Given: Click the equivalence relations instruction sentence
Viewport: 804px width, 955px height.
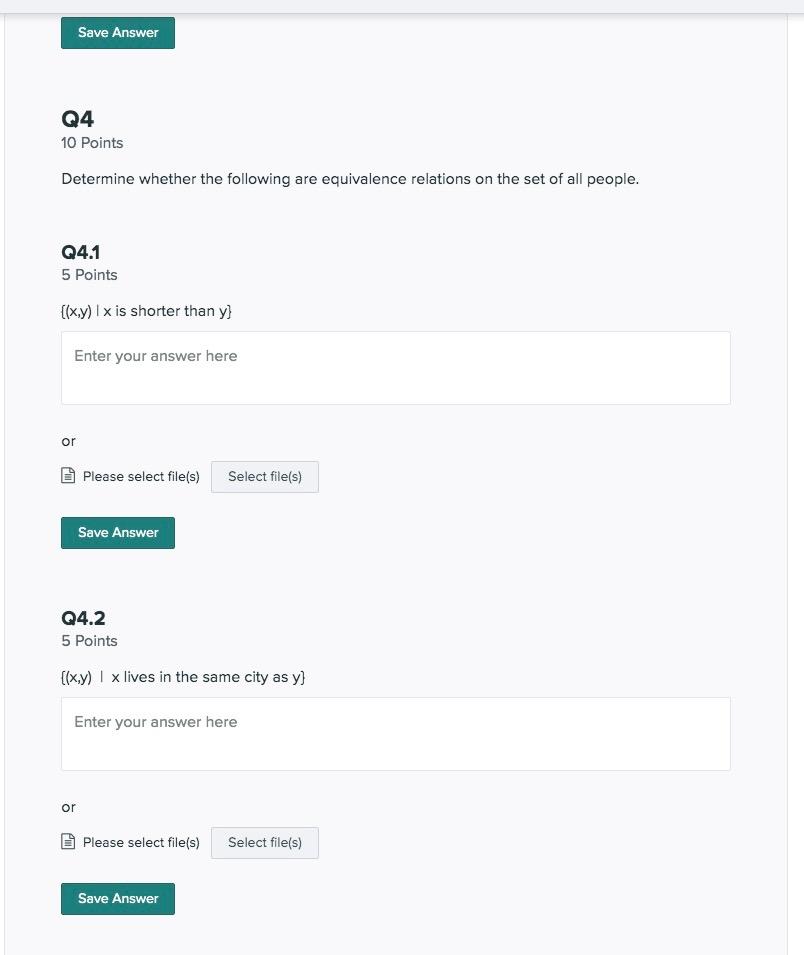Looking at the screenshot, I should click(x=350, y=179).
